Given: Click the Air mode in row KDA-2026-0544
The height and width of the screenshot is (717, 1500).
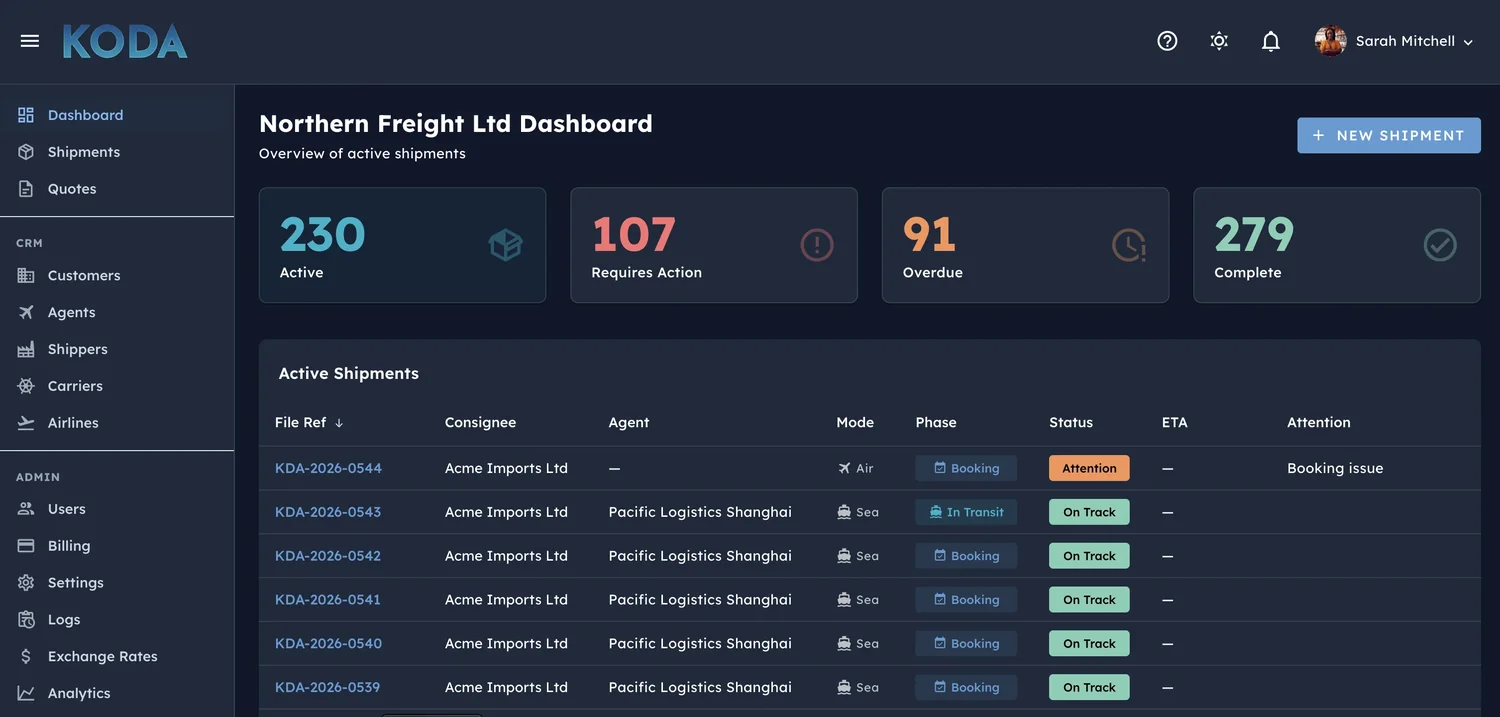Looking at the screenshot, I should tap(856, 468).
